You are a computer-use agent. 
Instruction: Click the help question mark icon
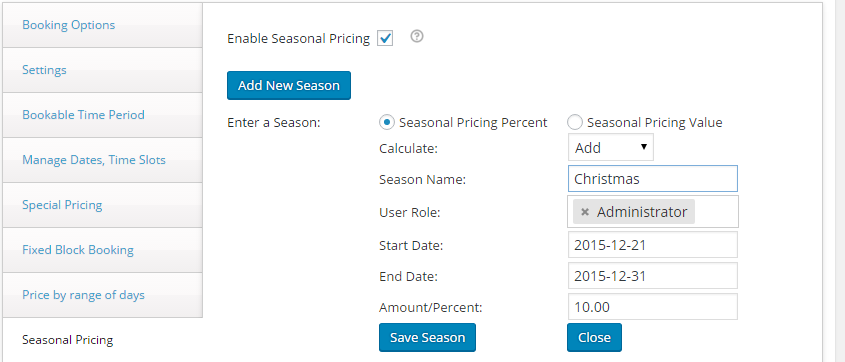417,37
